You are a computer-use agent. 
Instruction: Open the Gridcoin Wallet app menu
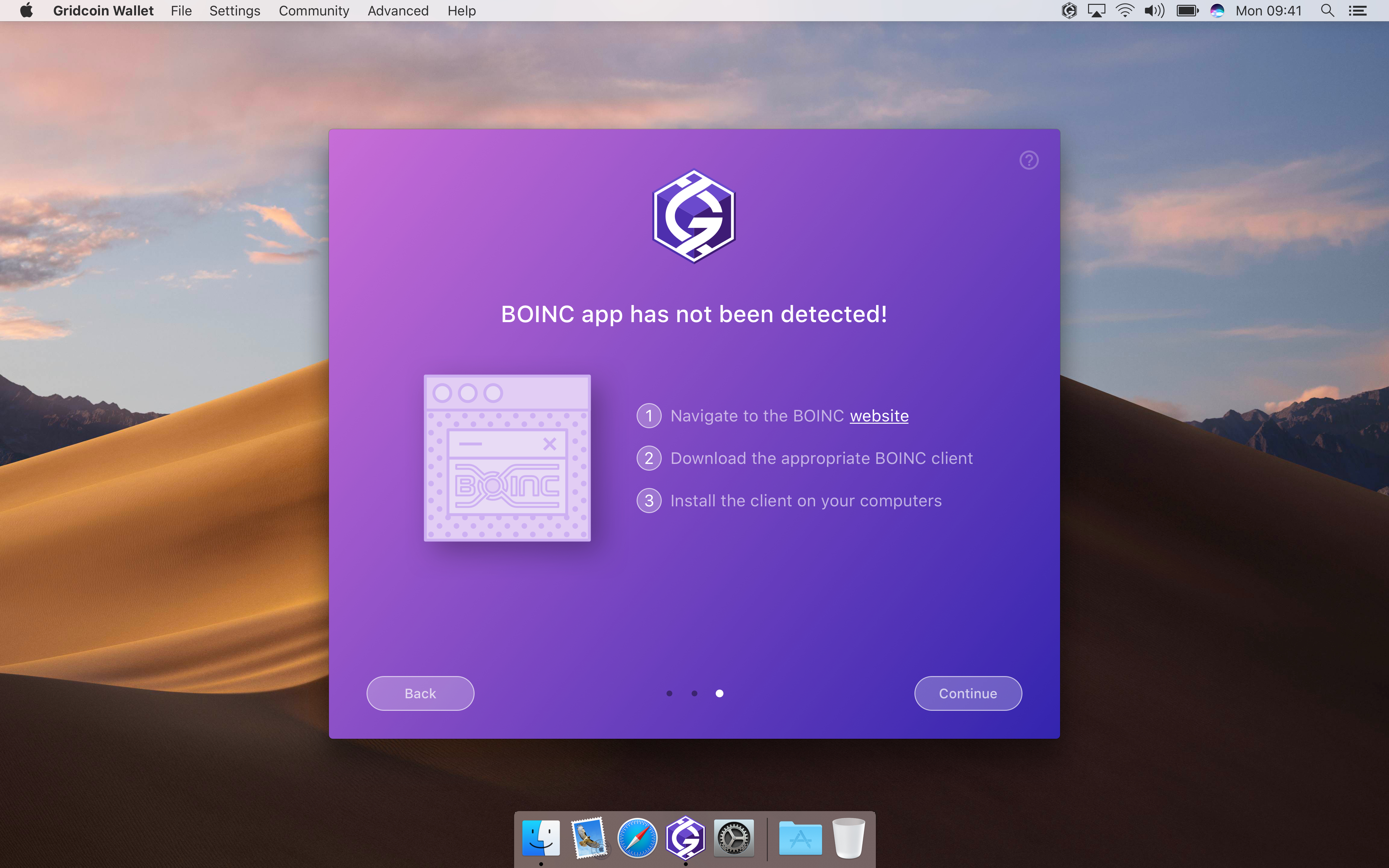(x=103, y=11)
